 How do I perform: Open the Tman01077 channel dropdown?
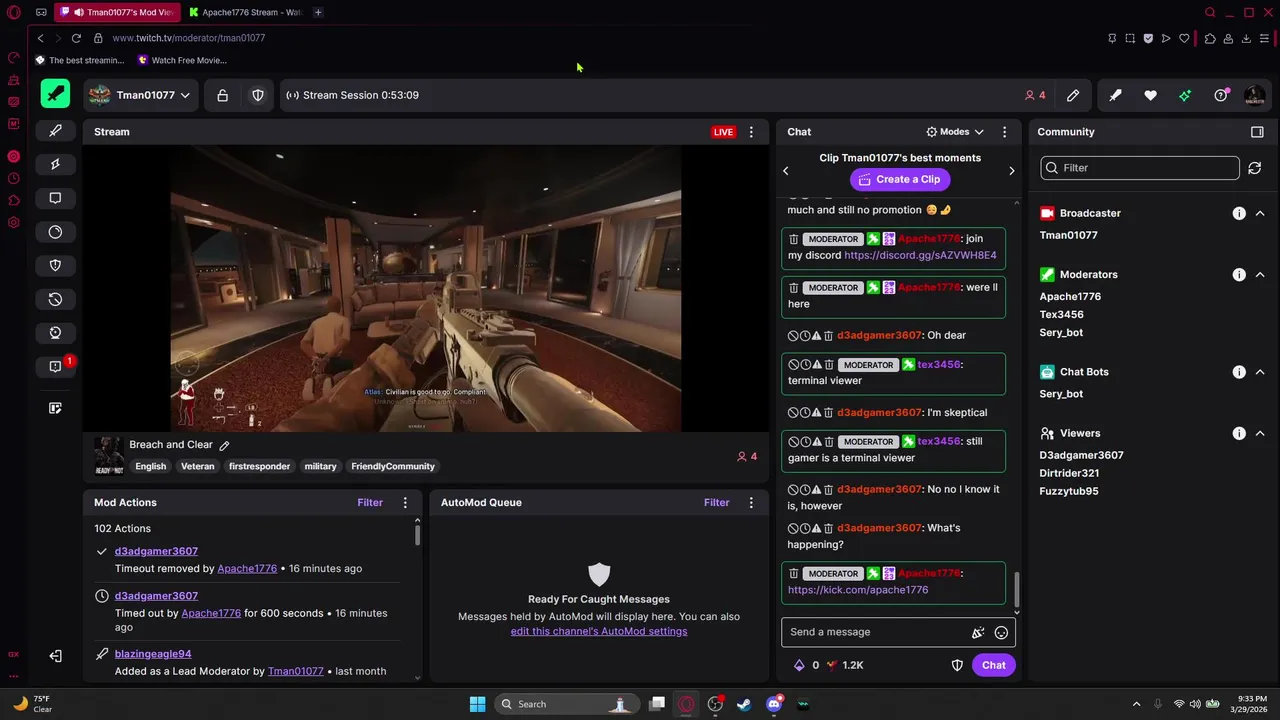(139, 95)
